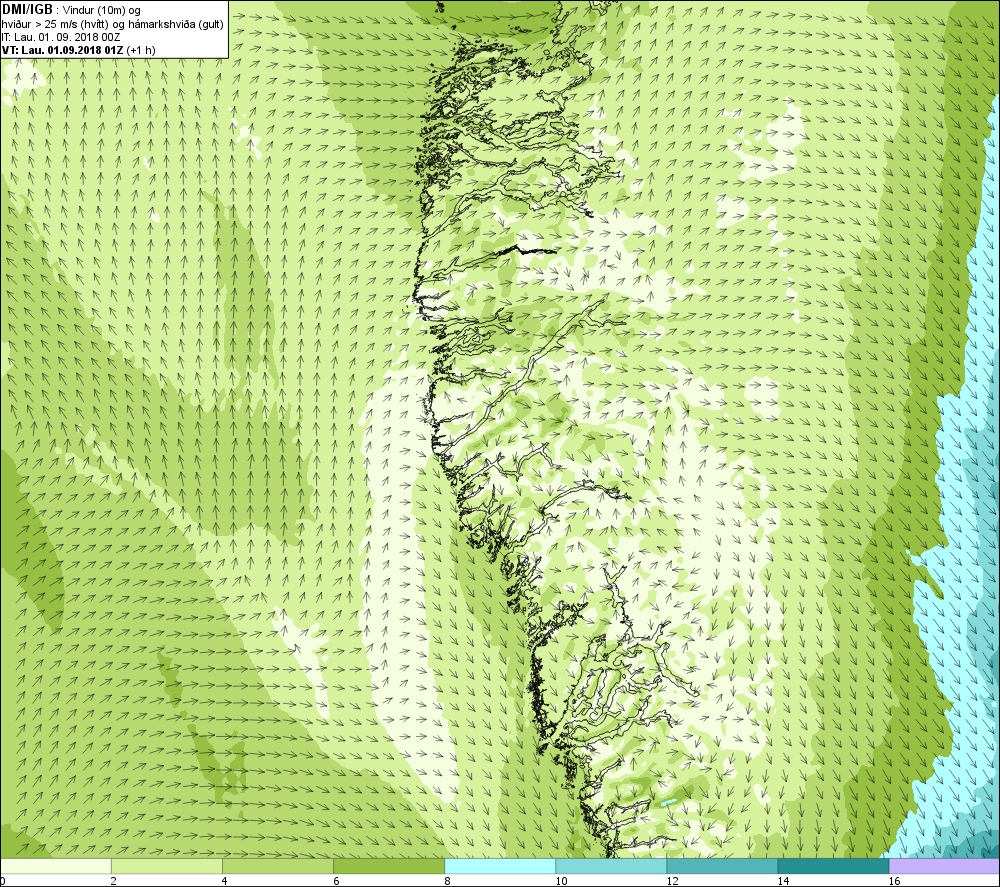Click the "(+1 h)" forecast offset text
This screenshot has height=887, width=1000.
tap(141, 50)
